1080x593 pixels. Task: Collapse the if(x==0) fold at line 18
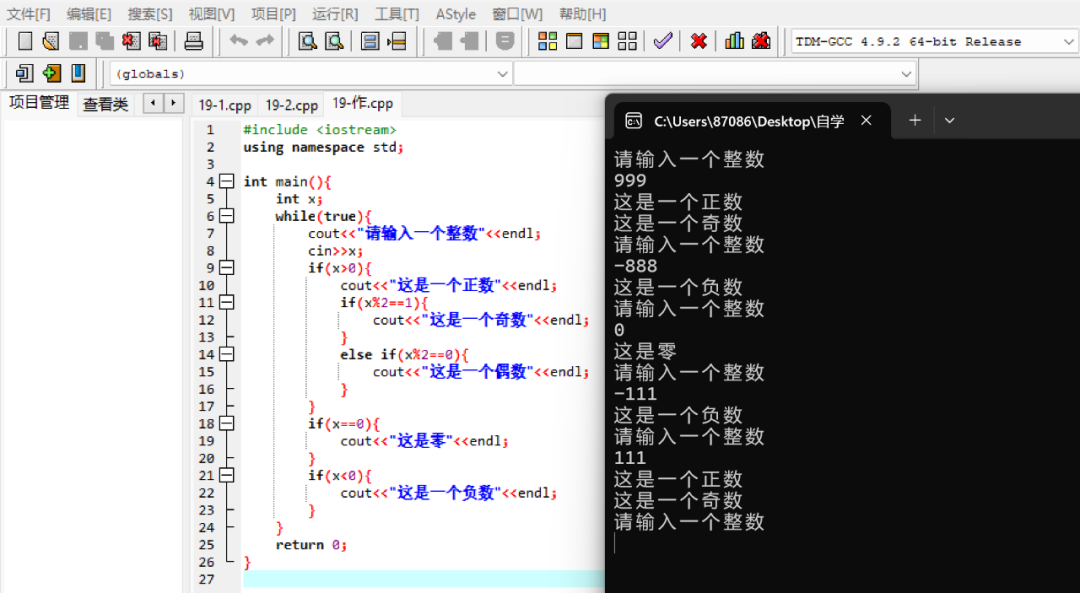[227, 424]
